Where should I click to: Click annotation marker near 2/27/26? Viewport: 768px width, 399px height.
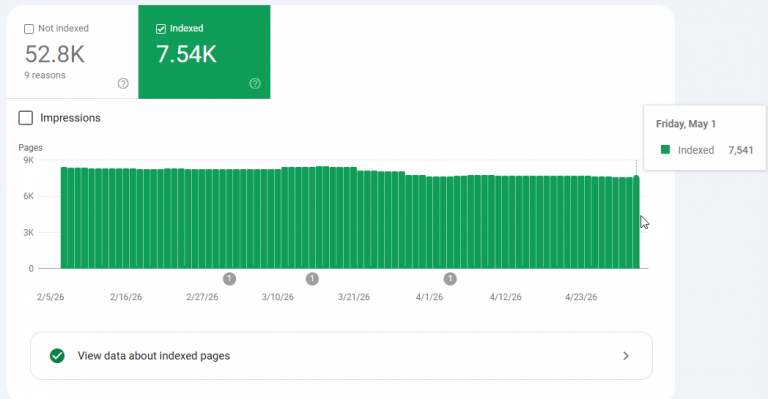click(x=229, y=279)
